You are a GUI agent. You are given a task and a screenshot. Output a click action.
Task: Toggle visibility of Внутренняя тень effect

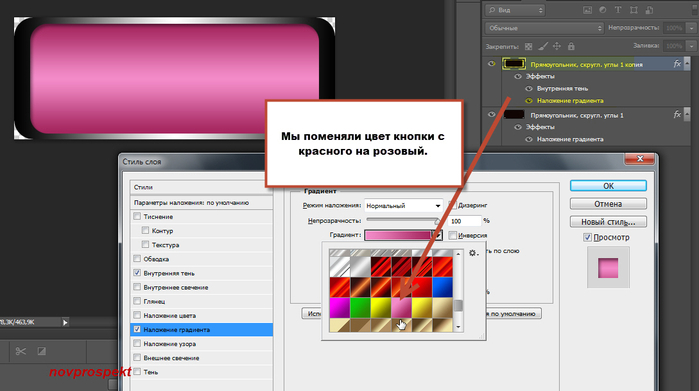tap(529, 88)
